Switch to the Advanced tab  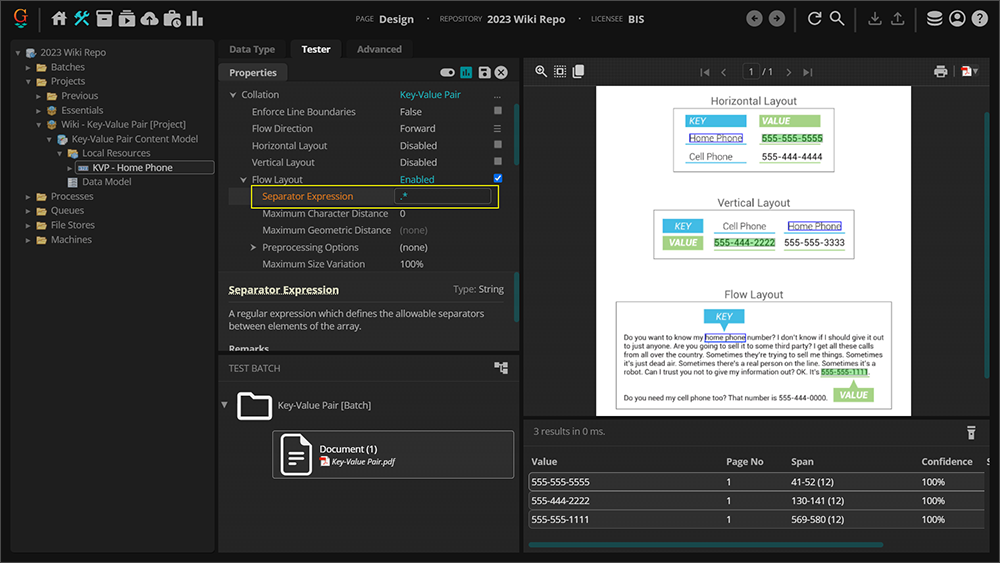(x=379, y=49)
